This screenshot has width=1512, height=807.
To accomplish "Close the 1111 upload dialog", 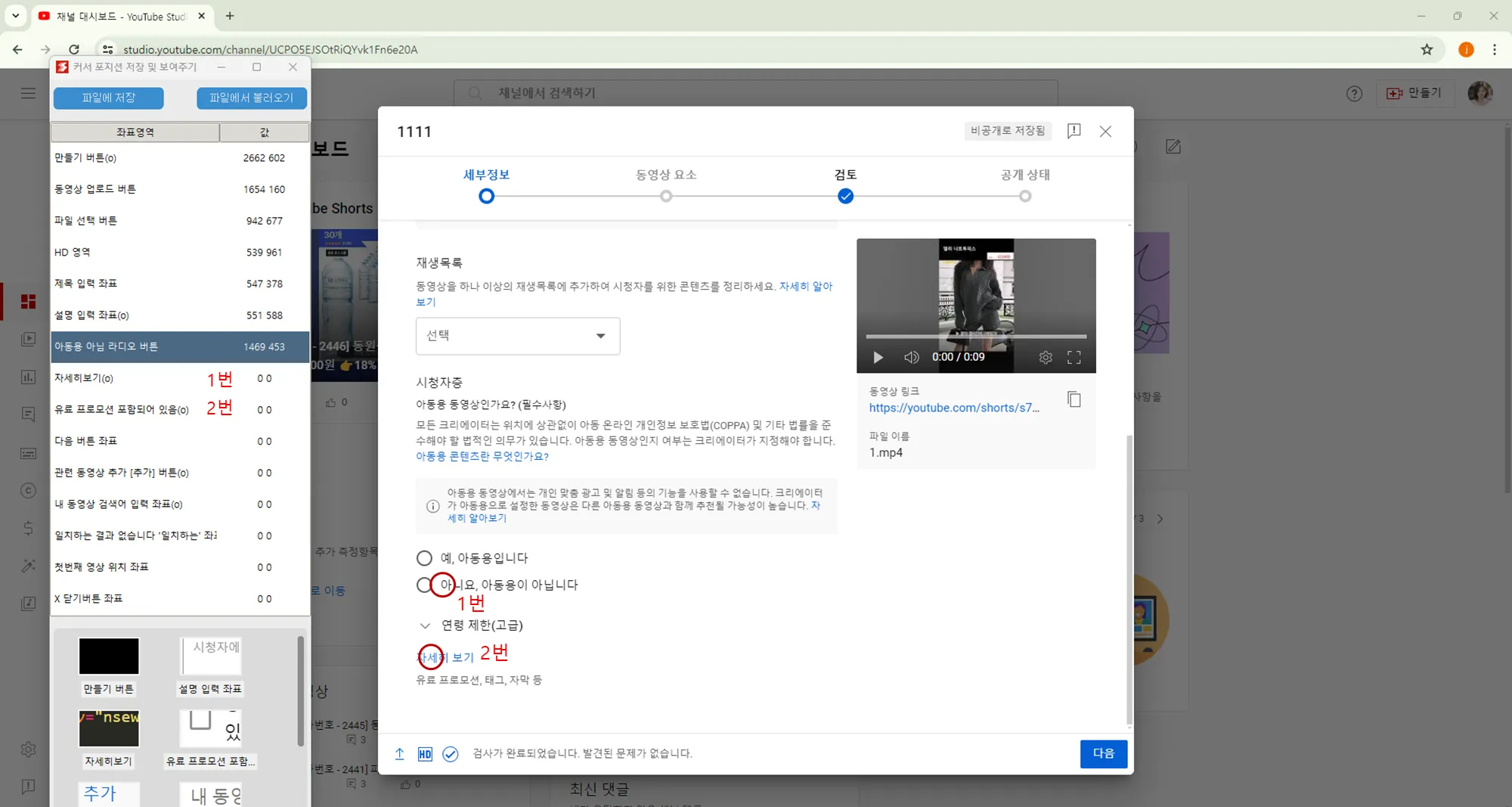I will 1105,131.
